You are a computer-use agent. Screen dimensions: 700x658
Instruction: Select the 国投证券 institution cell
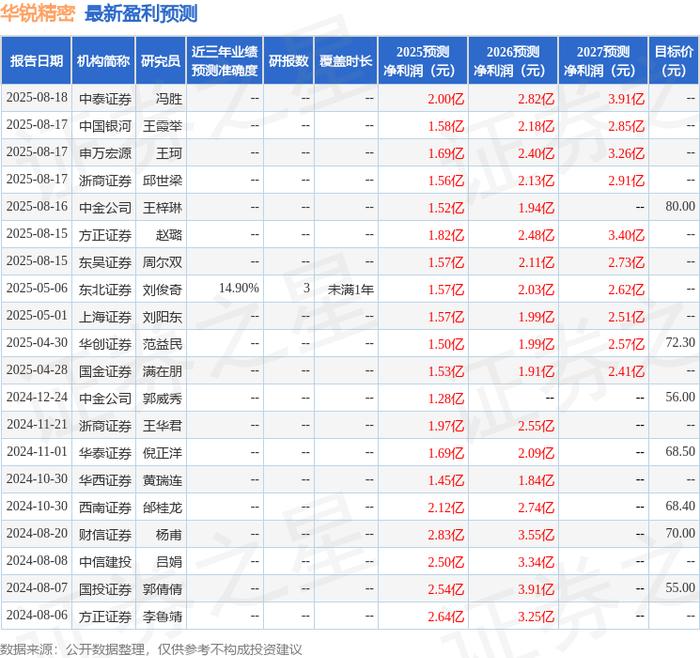105,589
